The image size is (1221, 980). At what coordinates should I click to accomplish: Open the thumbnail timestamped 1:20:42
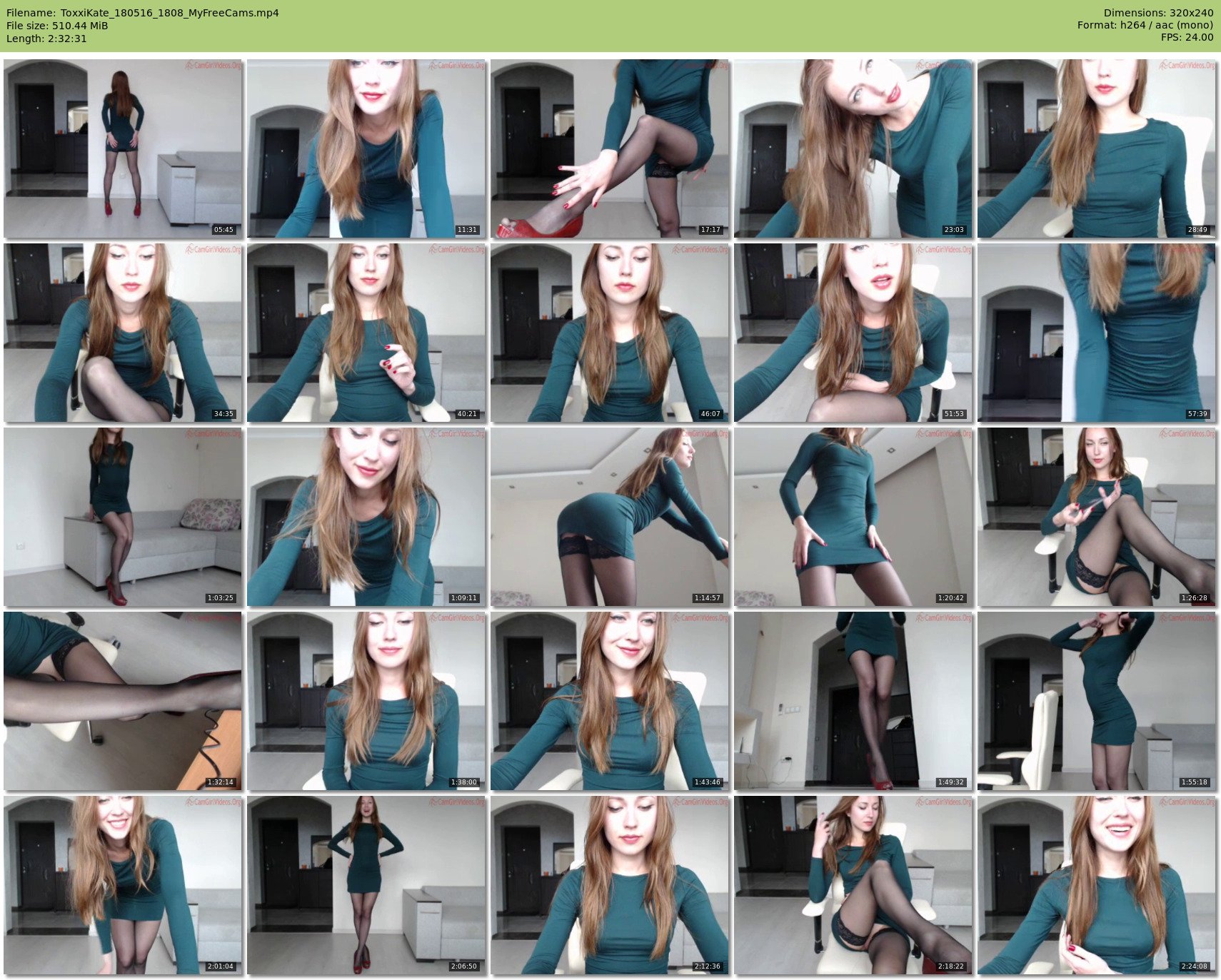point(853,517)
